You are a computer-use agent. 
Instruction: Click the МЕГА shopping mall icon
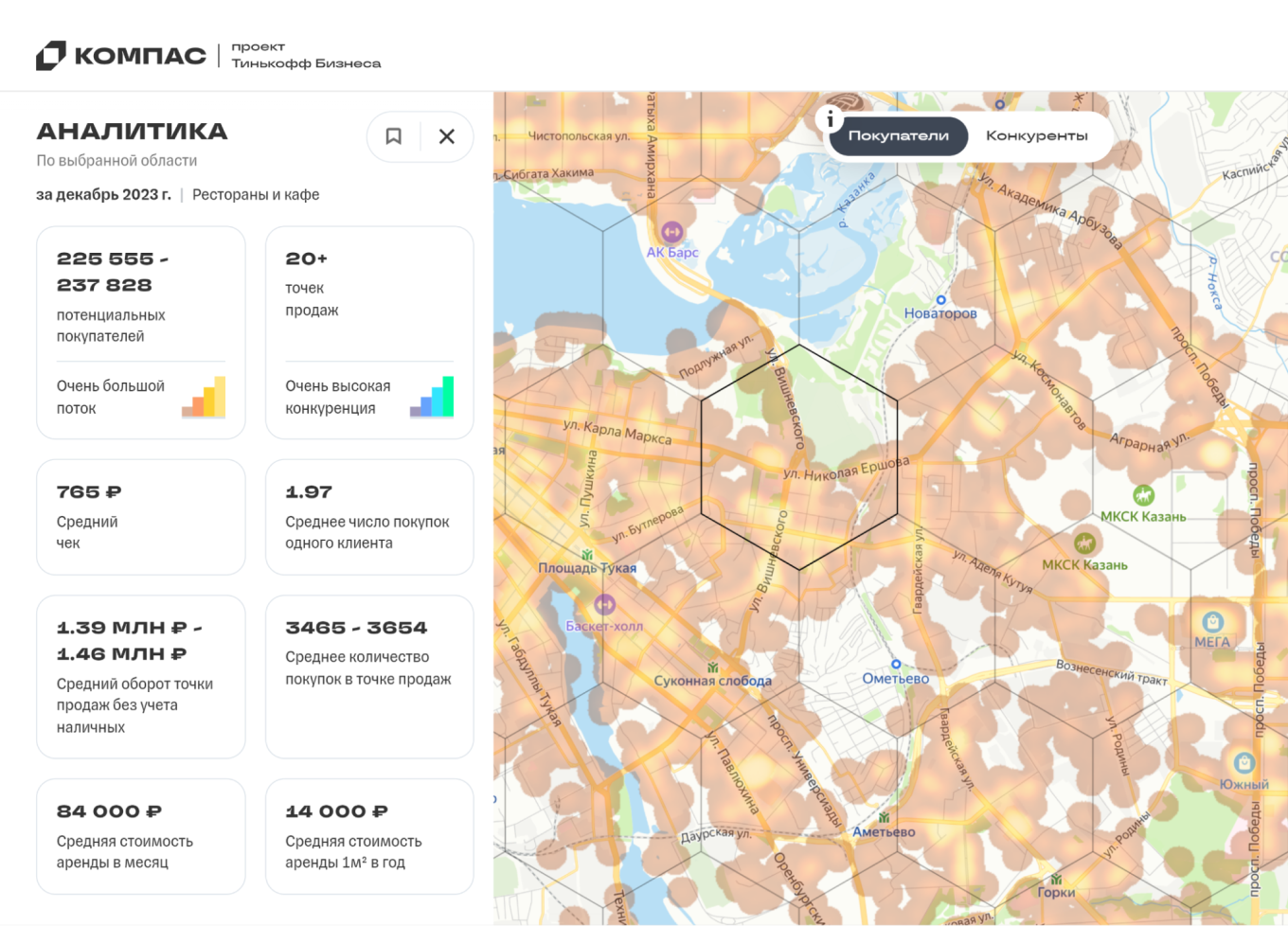pos(1212,621)
